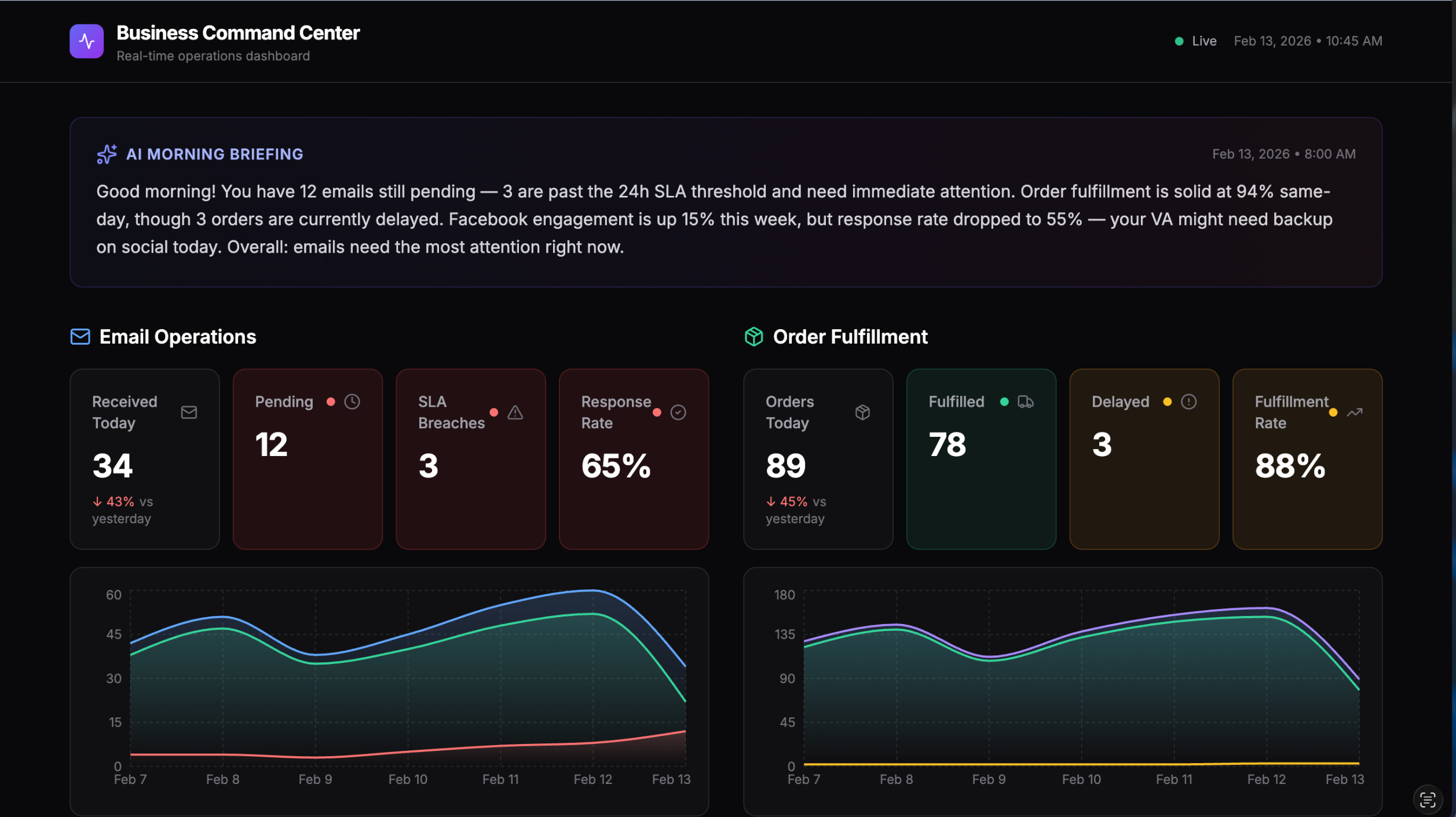Click the mail icon in Received Today card
Screen dimensions: 1456x817
(189, 413)
